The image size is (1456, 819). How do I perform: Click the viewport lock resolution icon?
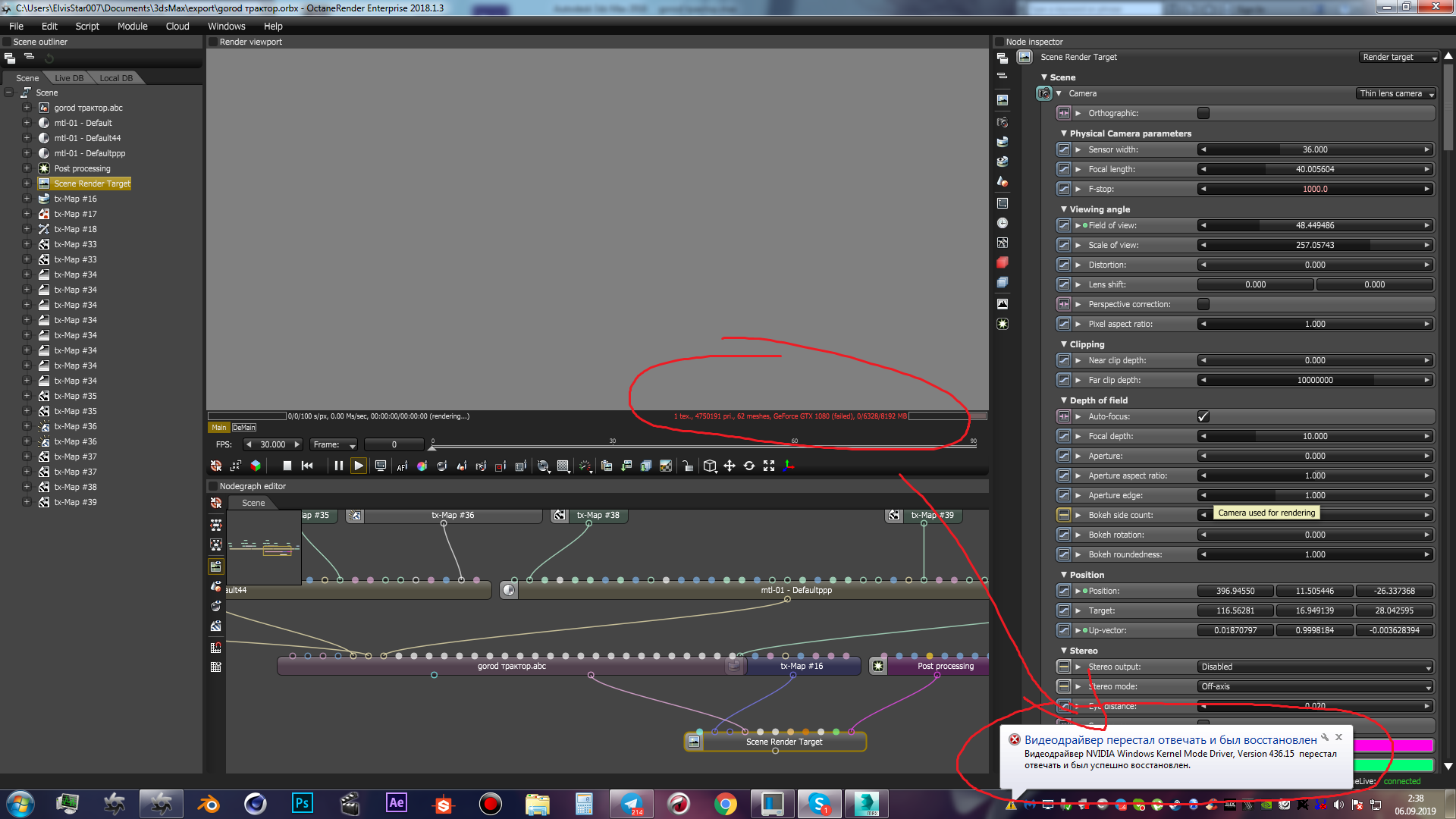point(687,466)
